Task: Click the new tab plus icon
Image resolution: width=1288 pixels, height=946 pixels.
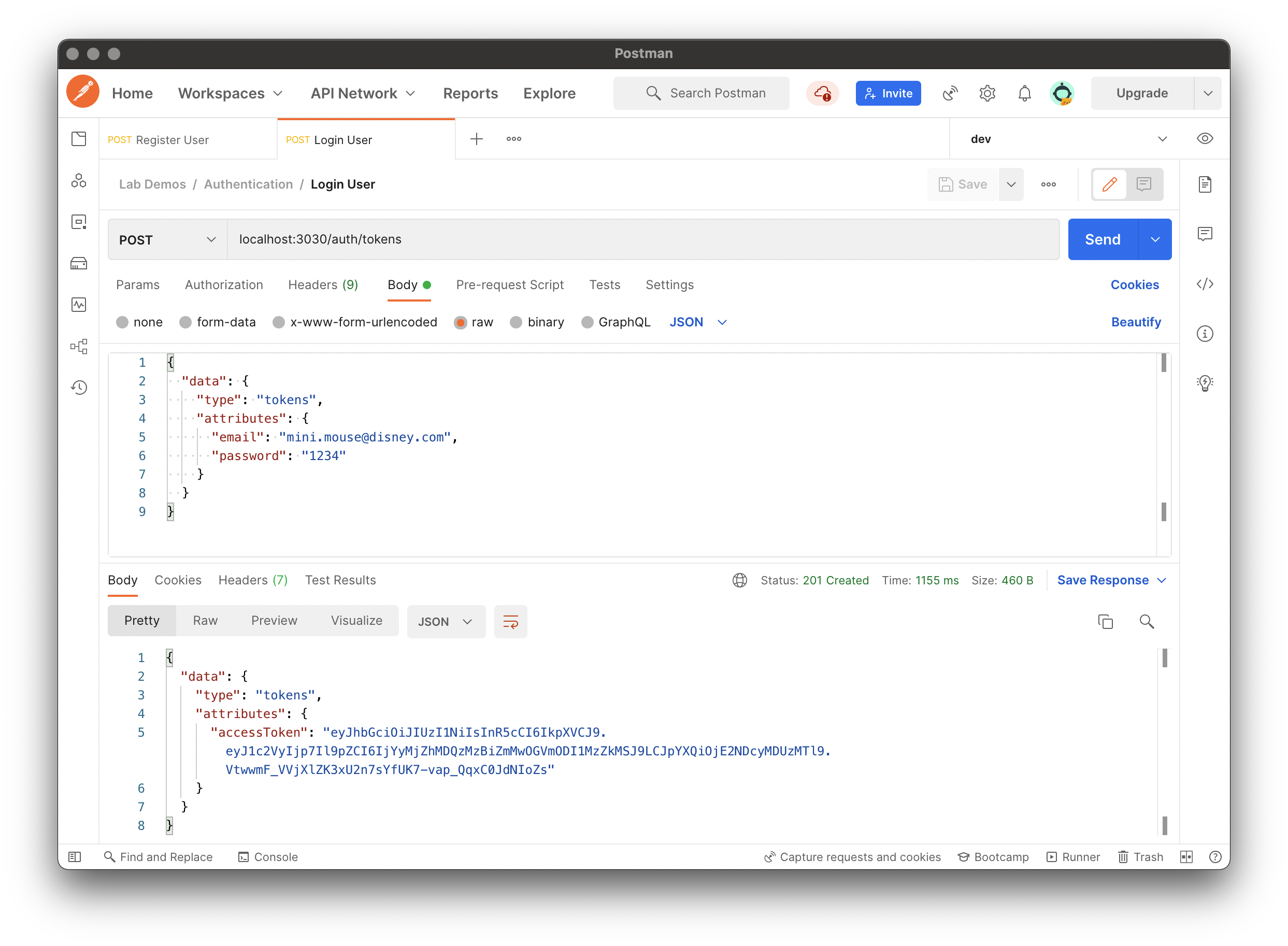Action: 477,139
